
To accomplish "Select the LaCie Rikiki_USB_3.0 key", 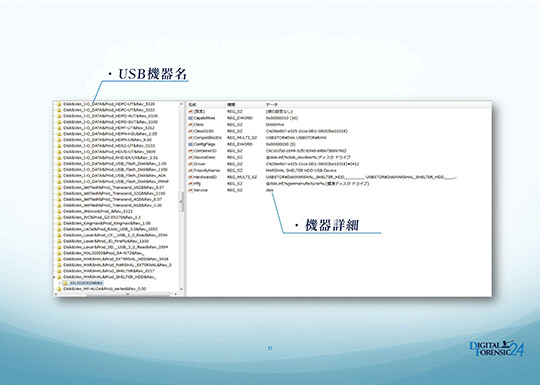I will point(110,229).
